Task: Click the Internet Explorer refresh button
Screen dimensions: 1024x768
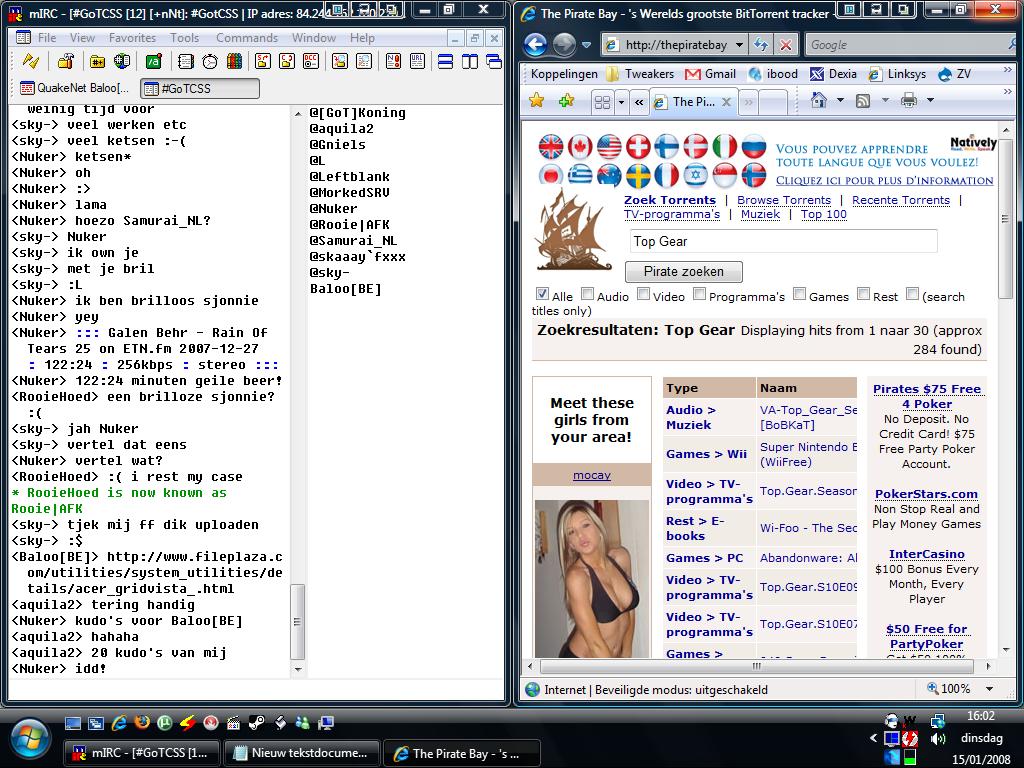Action: 761,45
